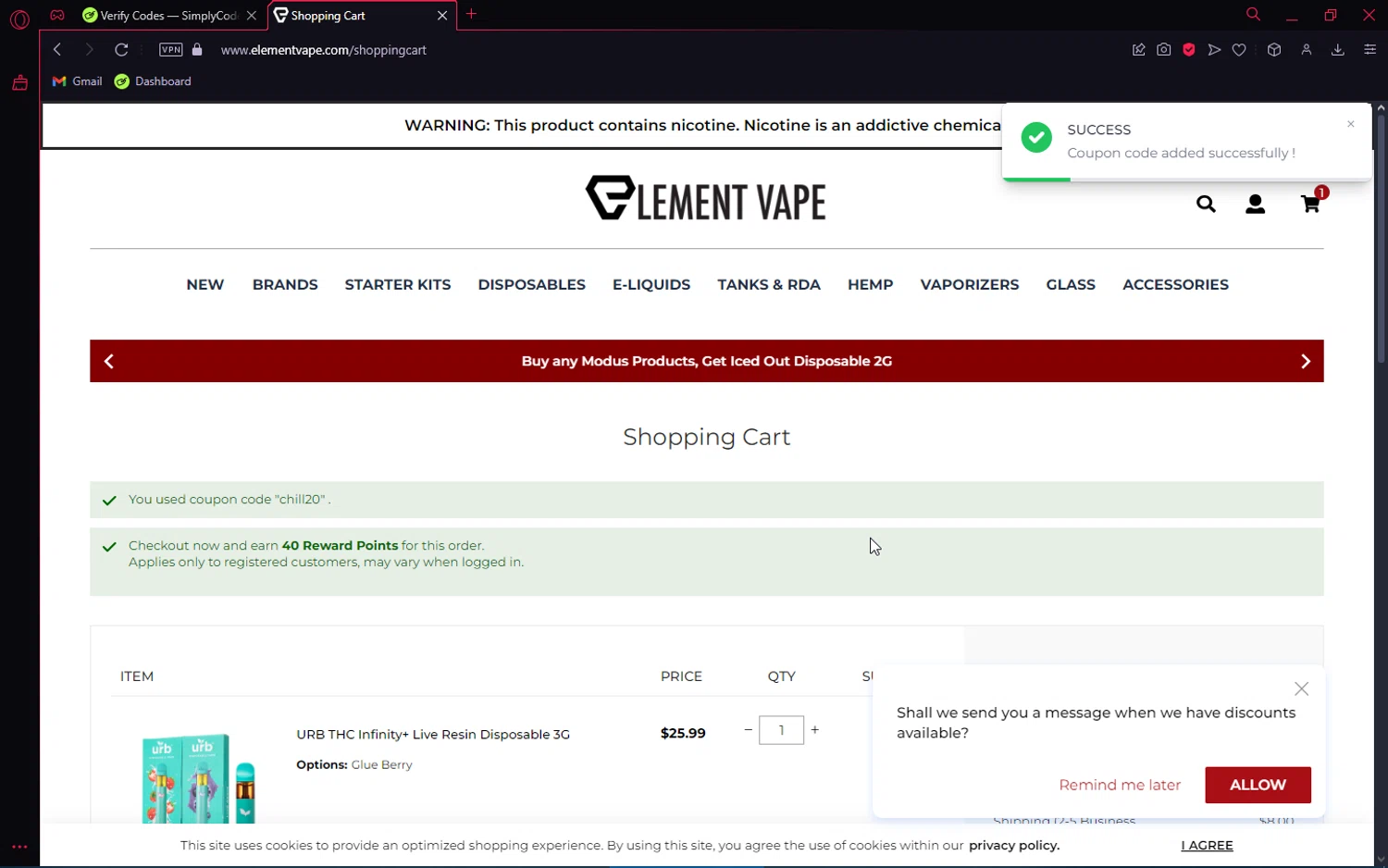Close the Shopping Cart tab
1388x868 pixels.
point(442,16)
